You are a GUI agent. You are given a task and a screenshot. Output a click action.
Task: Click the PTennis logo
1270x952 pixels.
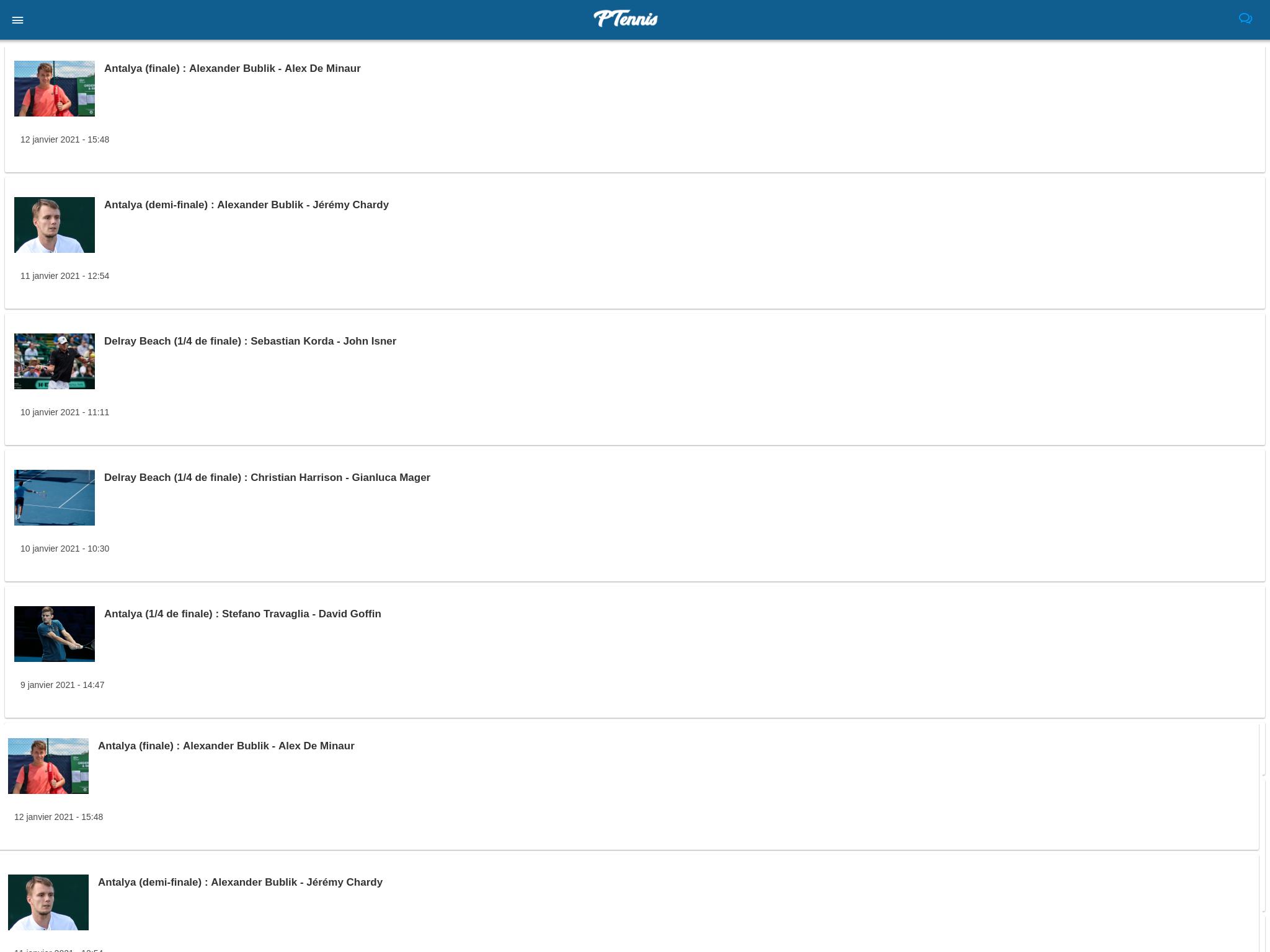coord(626,19)
